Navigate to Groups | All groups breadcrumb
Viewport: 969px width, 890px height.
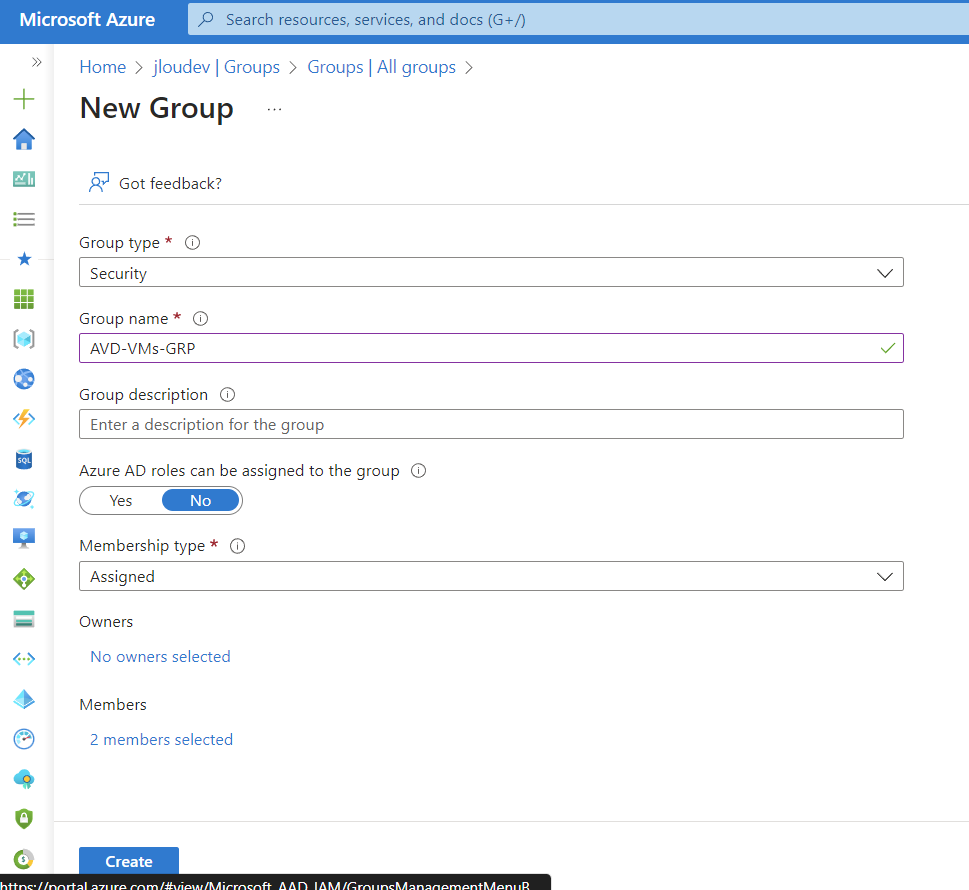point(381,67)
